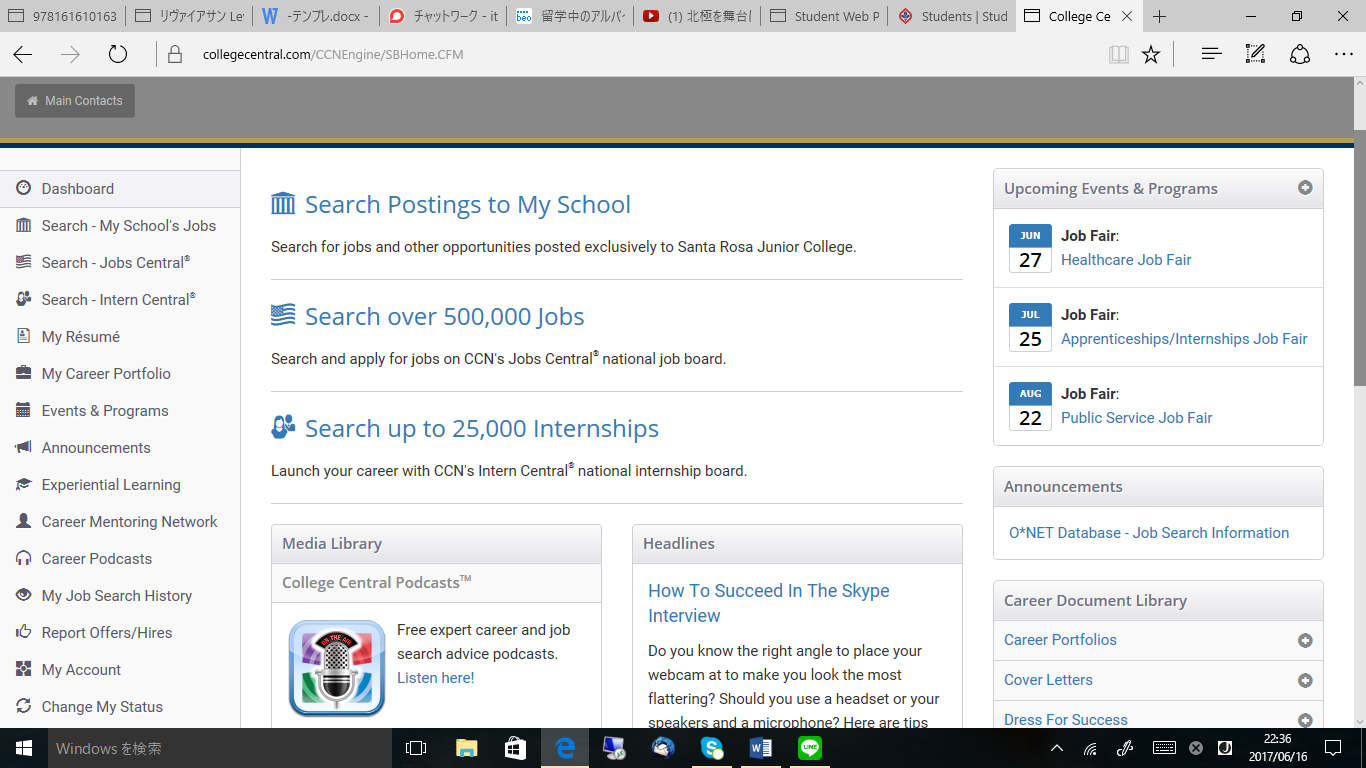This screenshot has height=768, width=1366.
Task: Switch to the Students | Stud tab
Action: pyautogui.click(x=952, y=16)
